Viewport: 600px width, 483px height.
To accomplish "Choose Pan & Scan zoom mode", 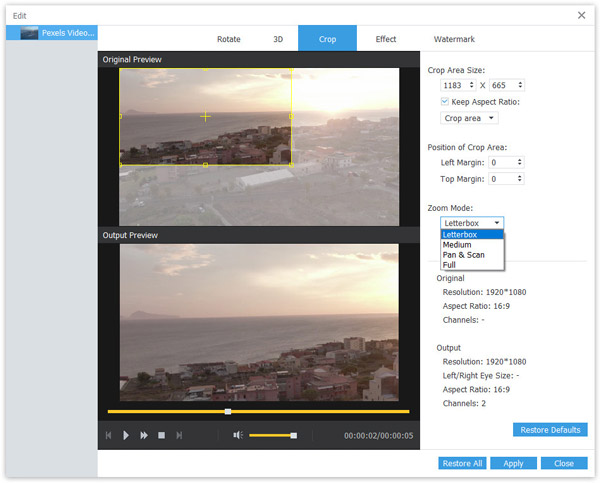I will point(463,255).
